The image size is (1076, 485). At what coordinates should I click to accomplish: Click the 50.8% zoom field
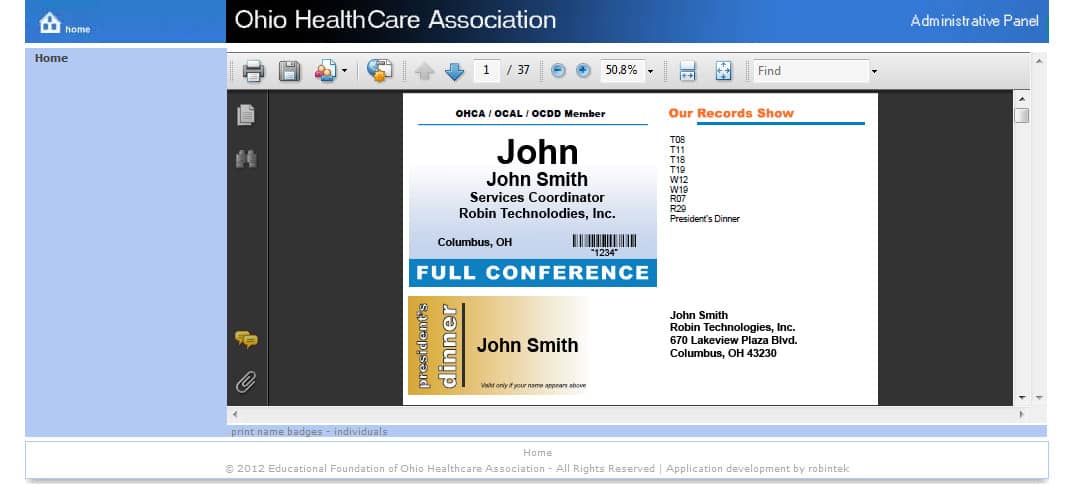(x=622, y=70)
